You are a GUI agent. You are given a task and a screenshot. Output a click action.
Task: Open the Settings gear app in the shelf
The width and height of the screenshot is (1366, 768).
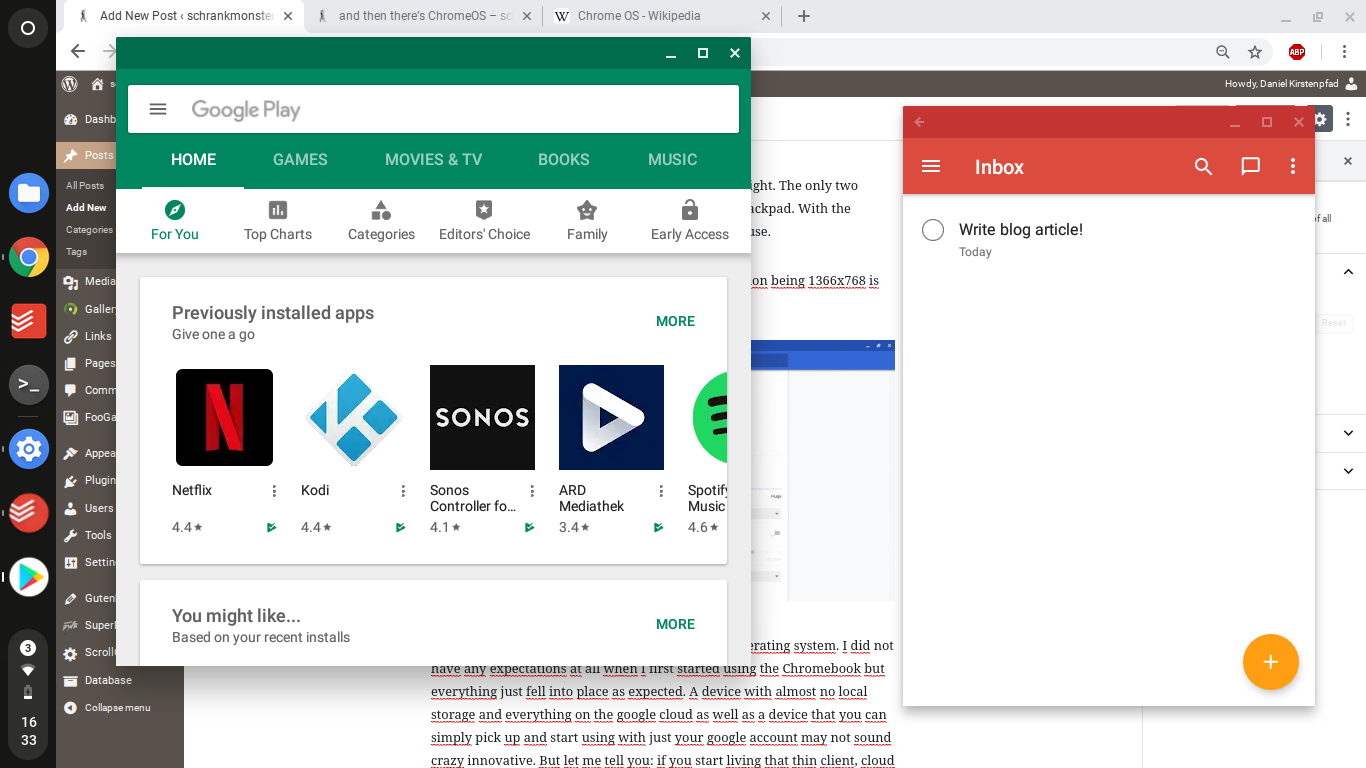[x=29, y=450]
